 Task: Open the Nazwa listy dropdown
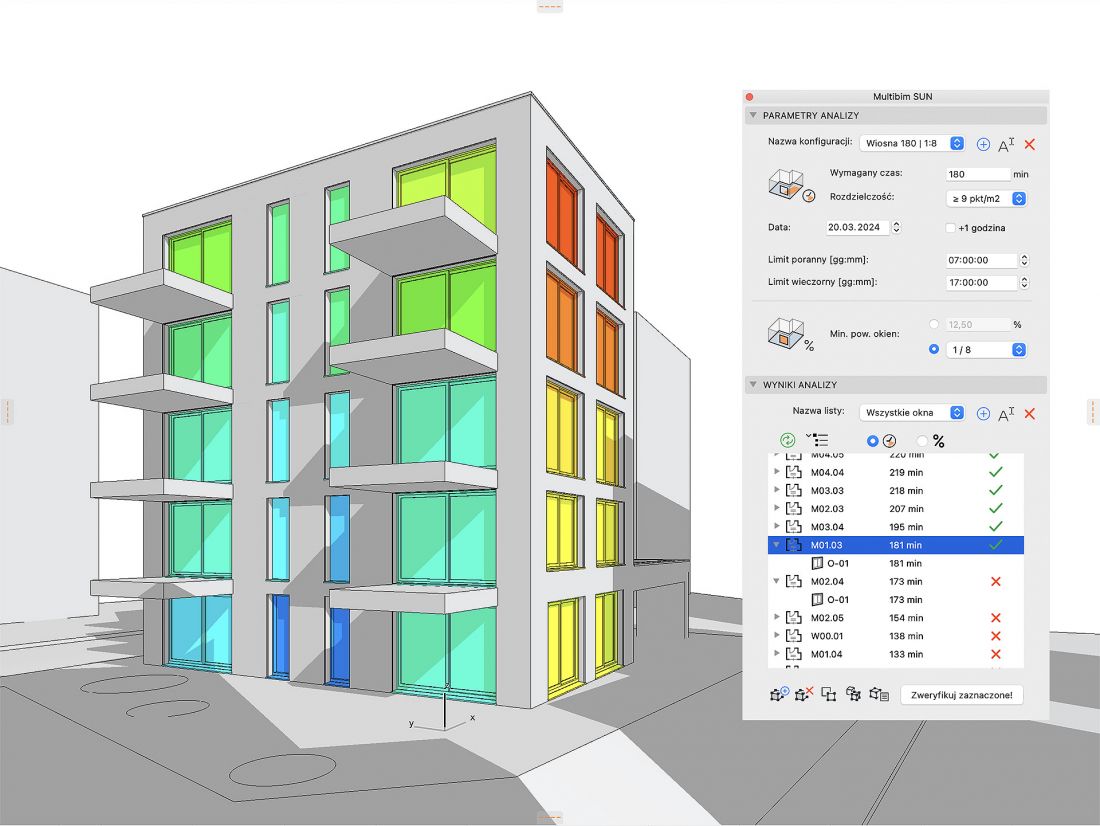(x=912, y=413)
